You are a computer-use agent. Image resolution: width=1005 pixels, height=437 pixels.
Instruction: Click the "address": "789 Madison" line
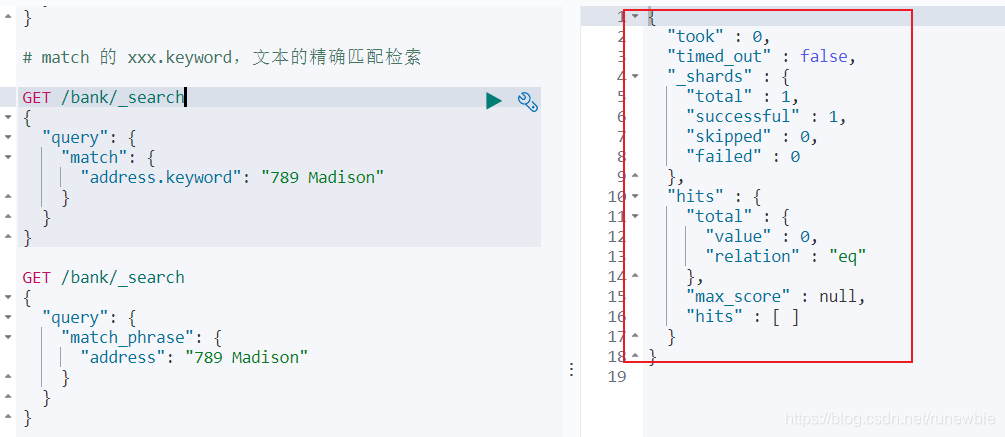pyautogui.click(x=194, y=358)
